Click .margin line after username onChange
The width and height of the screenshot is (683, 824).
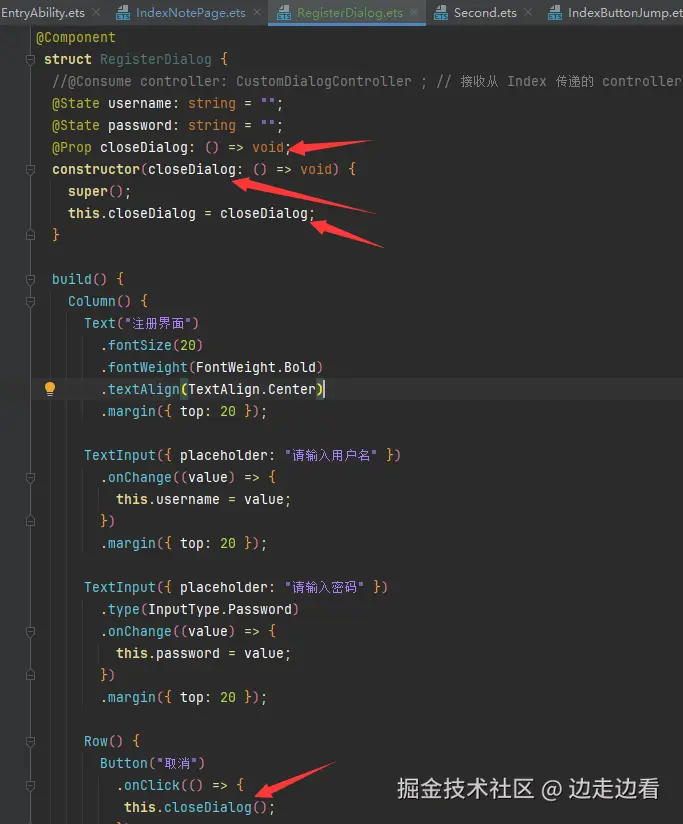184,543
